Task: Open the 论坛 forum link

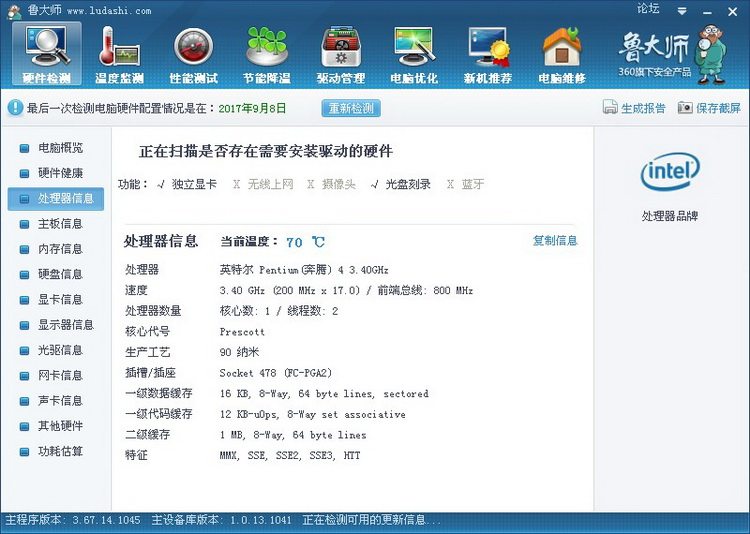Action: (648, 9)
